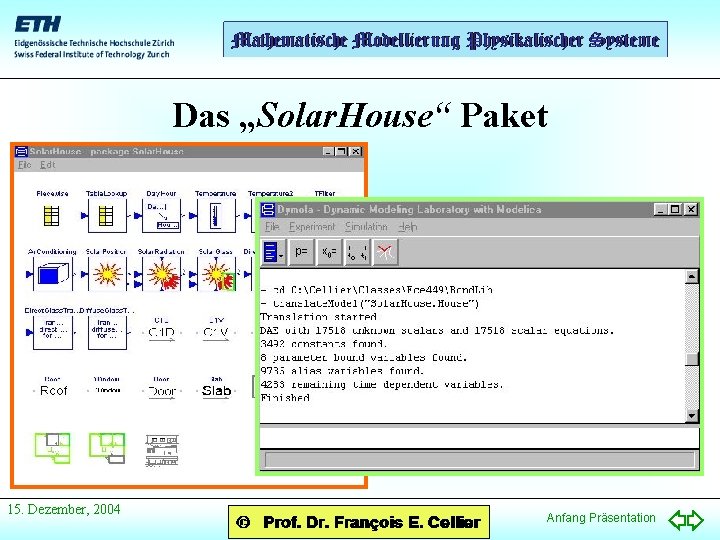The image size is (720, 540).
Task: Maximize the Dymola window
Action: [675, 209]
